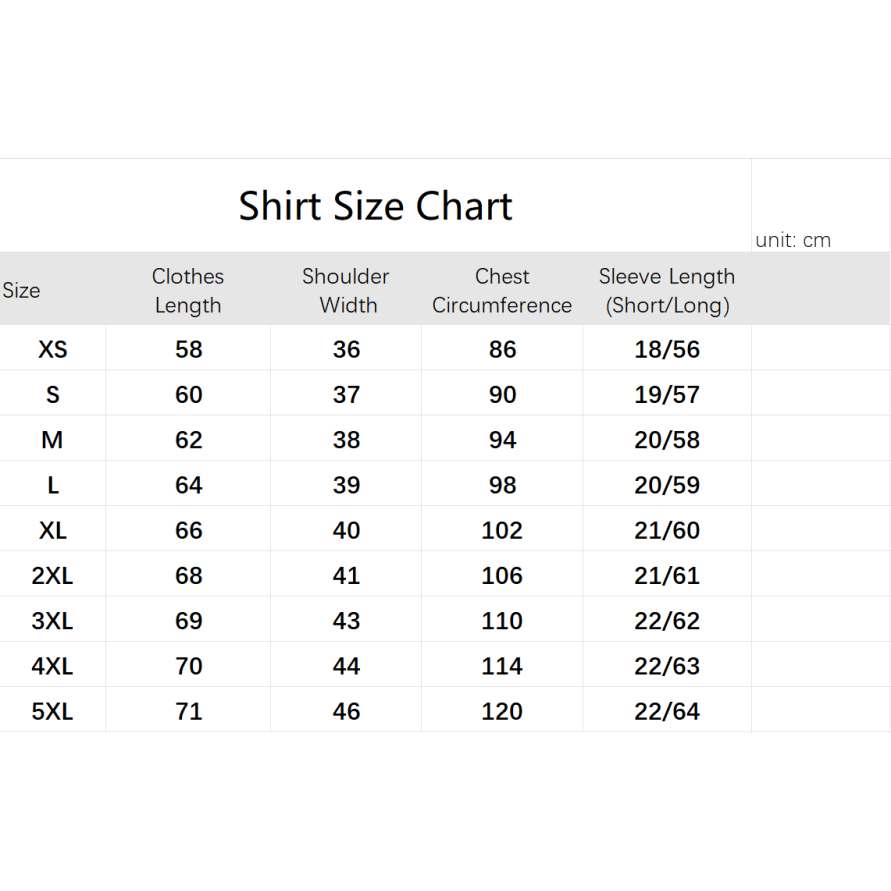Click the unit: cm label
This screenshot has width=891, height=891.
(793, 240)
